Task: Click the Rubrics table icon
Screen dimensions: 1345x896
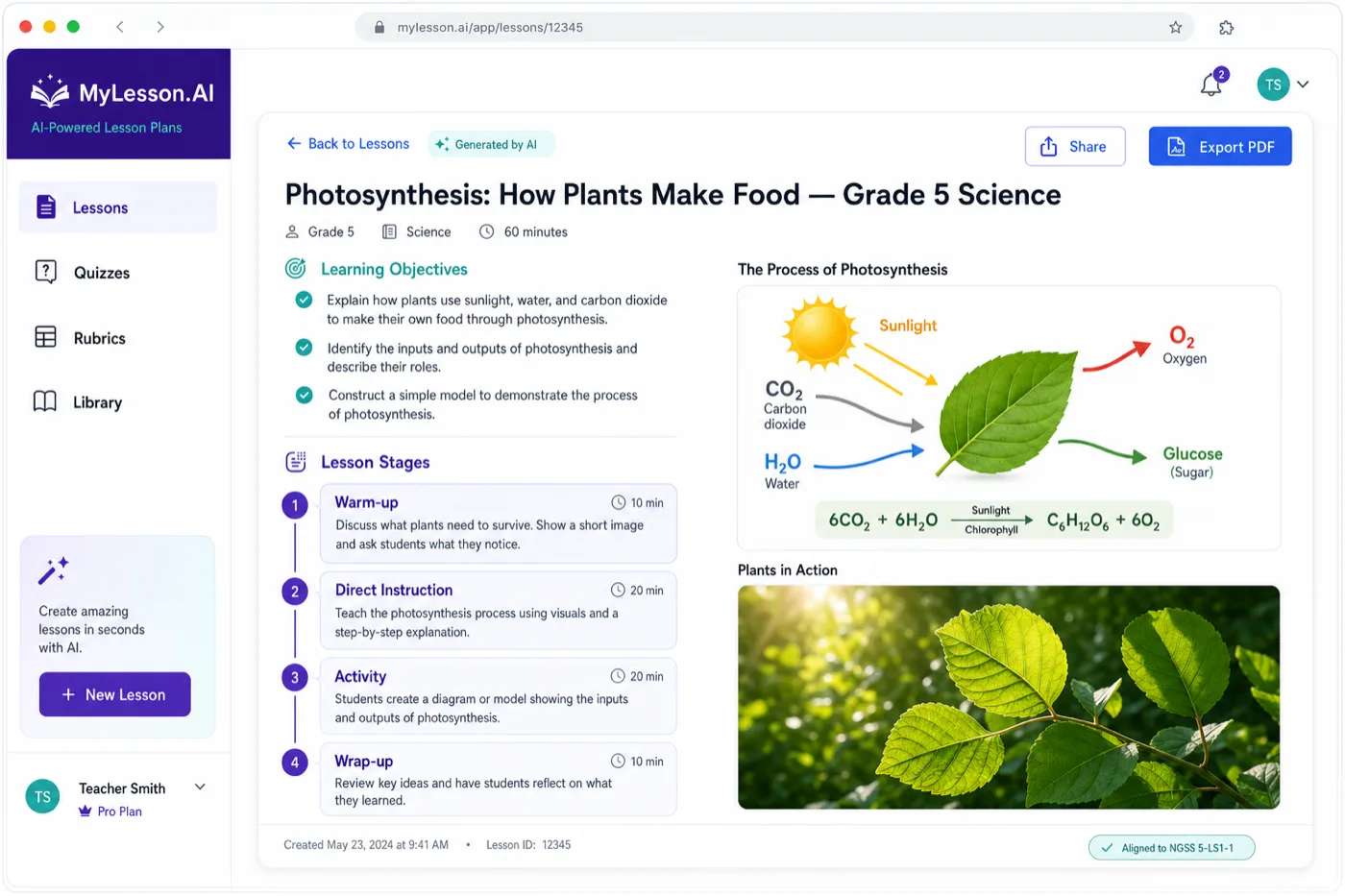Action: tap(45, 337)
